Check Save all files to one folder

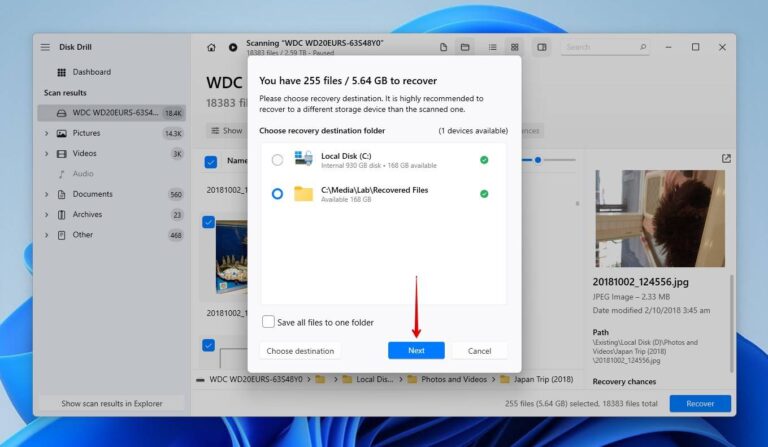(268, 322)
